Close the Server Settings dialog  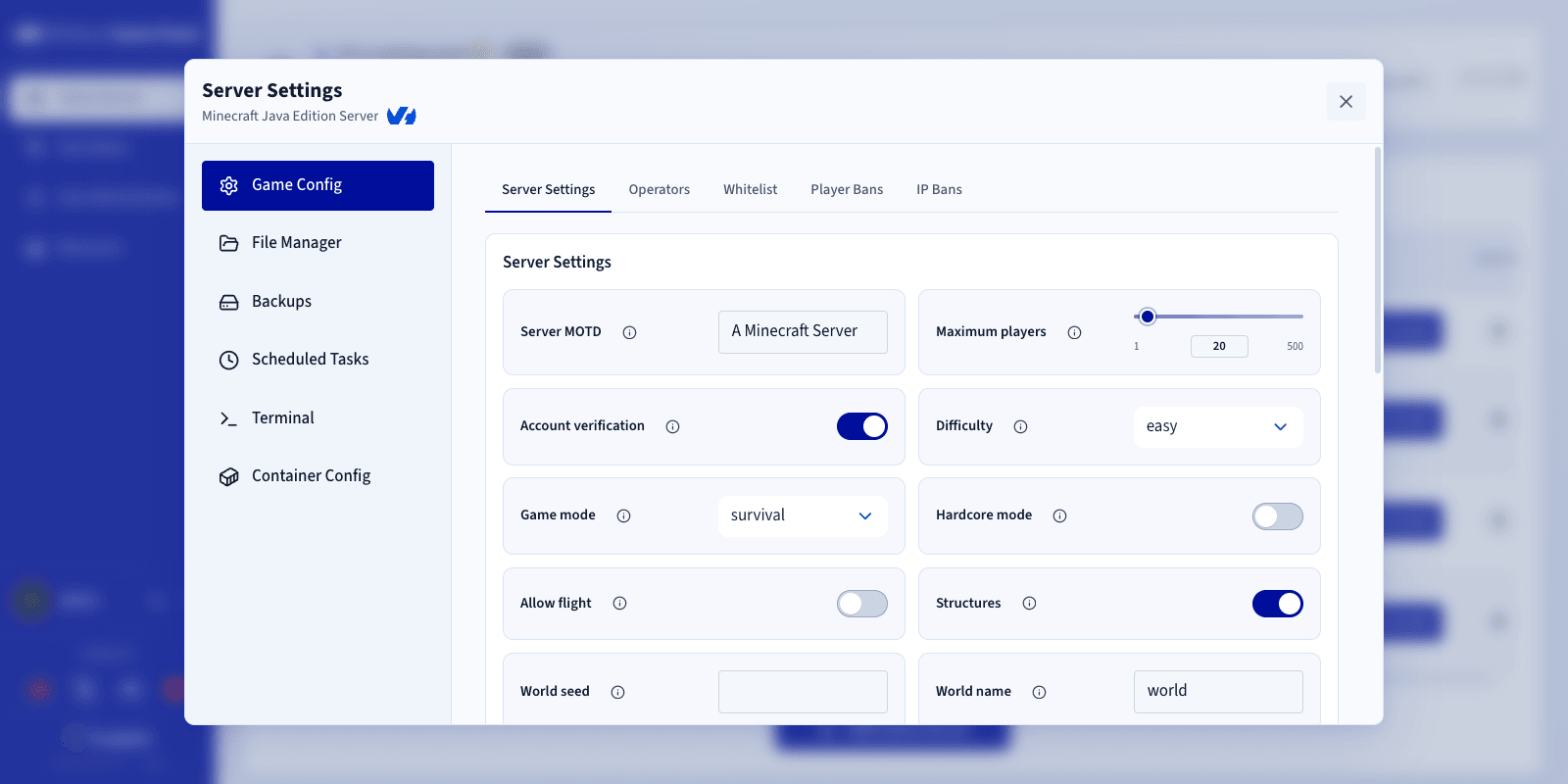[1346, 102]
